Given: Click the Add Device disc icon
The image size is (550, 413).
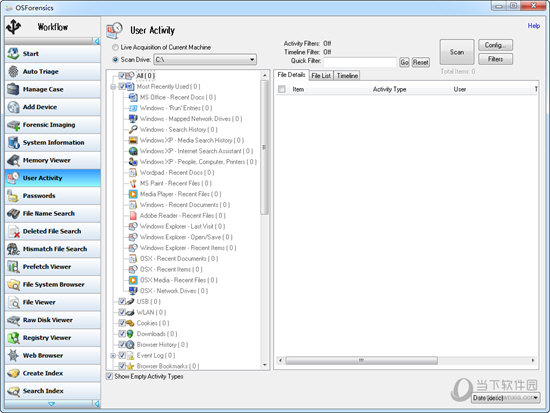Looking at the screenshot, I should (x=13, y=107).
